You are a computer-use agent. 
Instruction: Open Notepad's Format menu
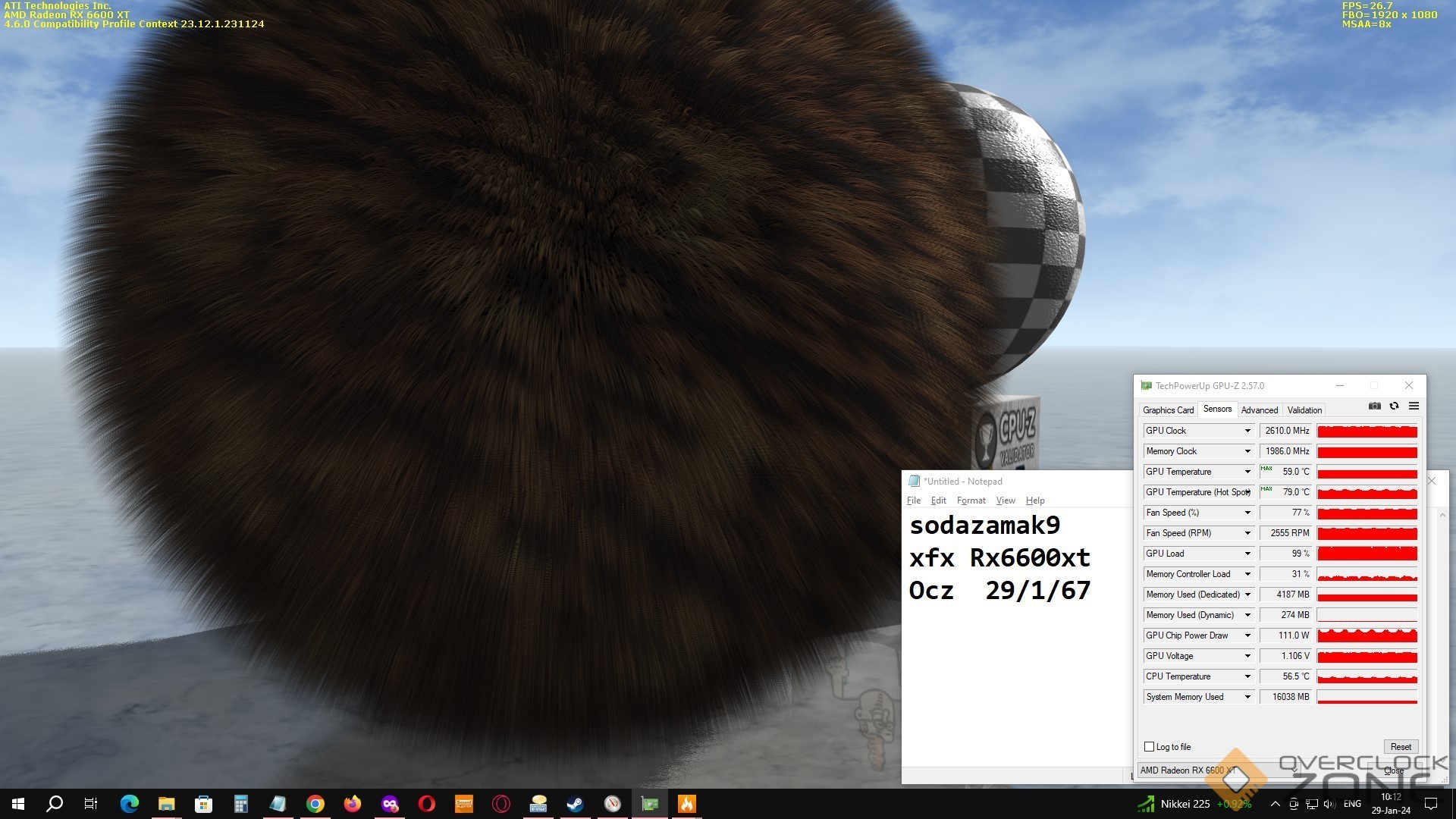coord(971,500)
